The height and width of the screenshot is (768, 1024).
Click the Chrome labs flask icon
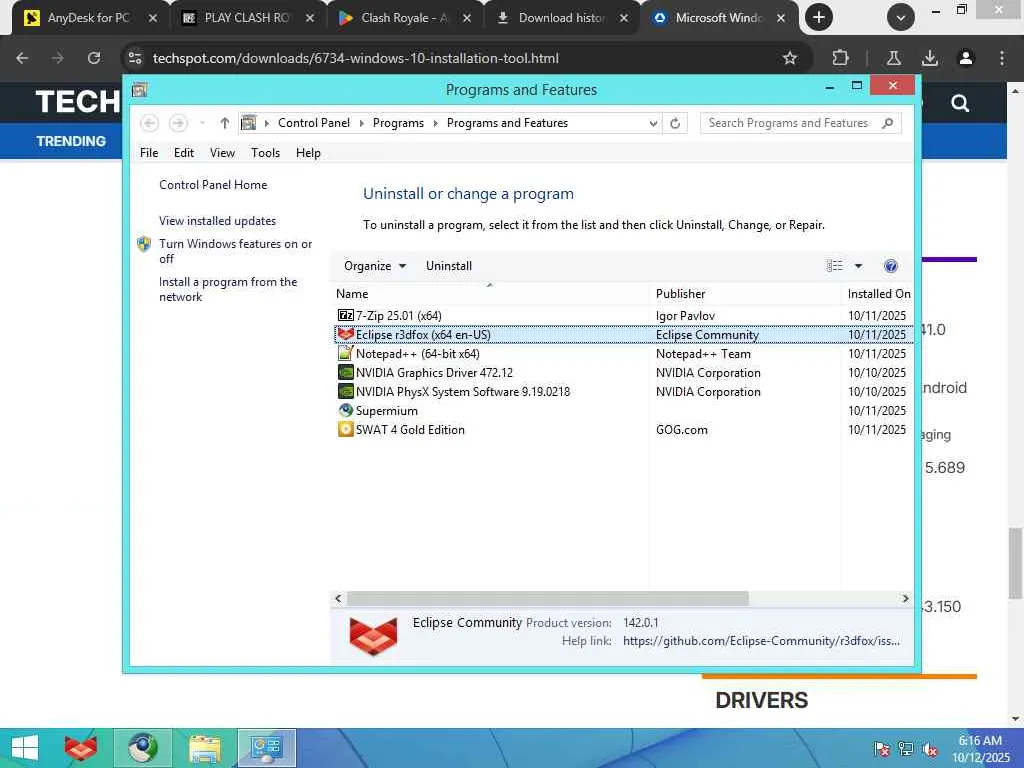coord(894,58)
